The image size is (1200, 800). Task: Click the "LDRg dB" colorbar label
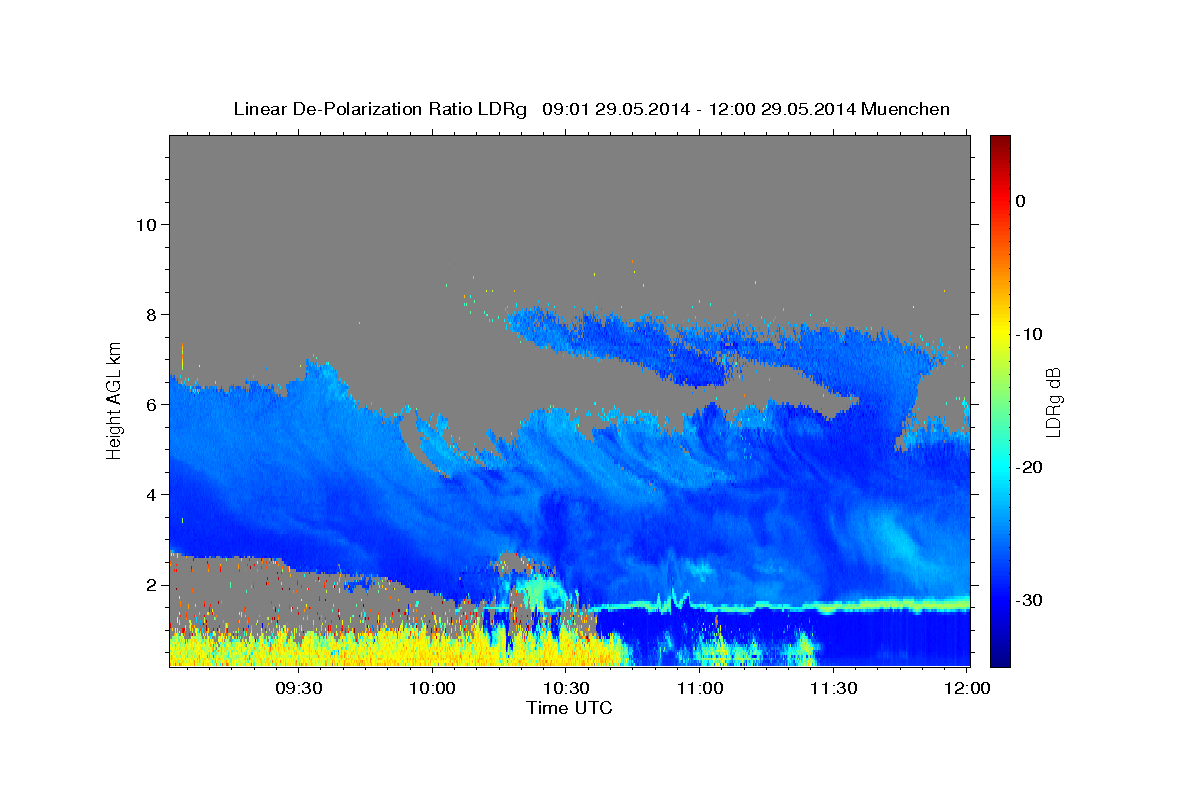click(1053, 402)
